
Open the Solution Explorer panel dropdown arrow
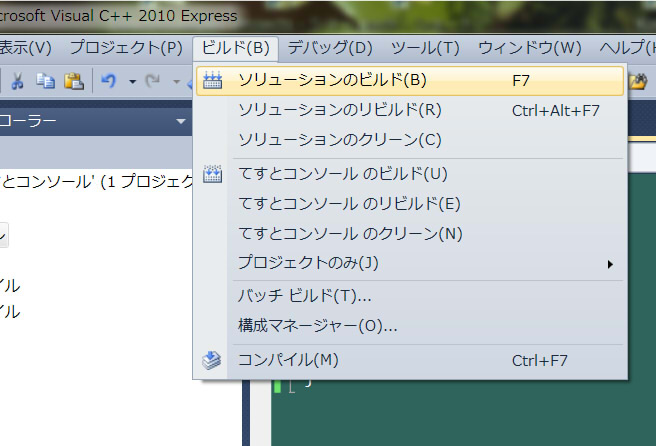click(181, 121)
